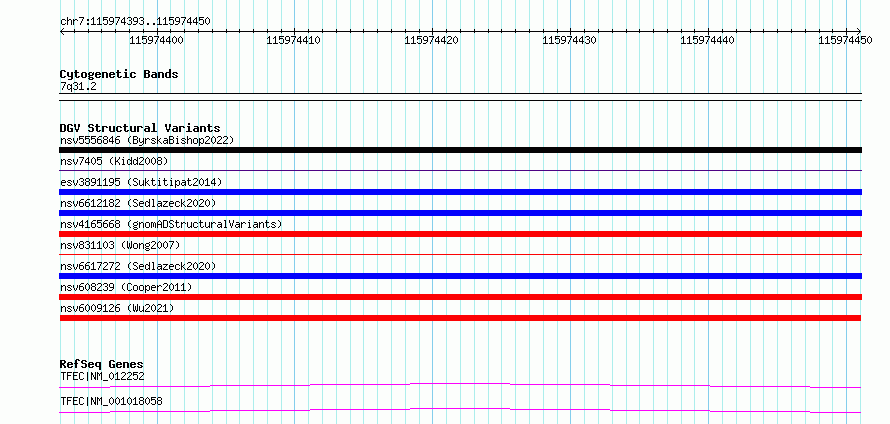The height and width of the screenshot is (424, 890).
Task: Click ruler position 115974420
Action: [431, 40]
